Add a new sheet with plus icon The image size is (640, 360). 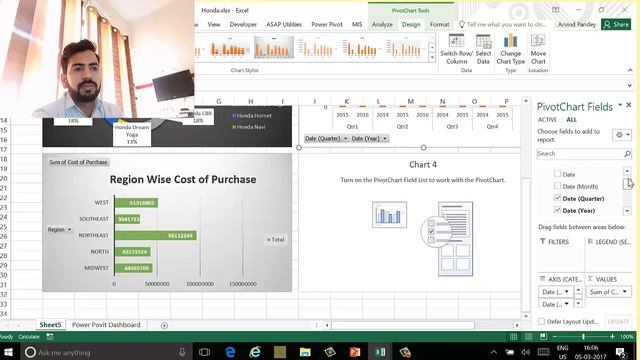coord(164,325)
